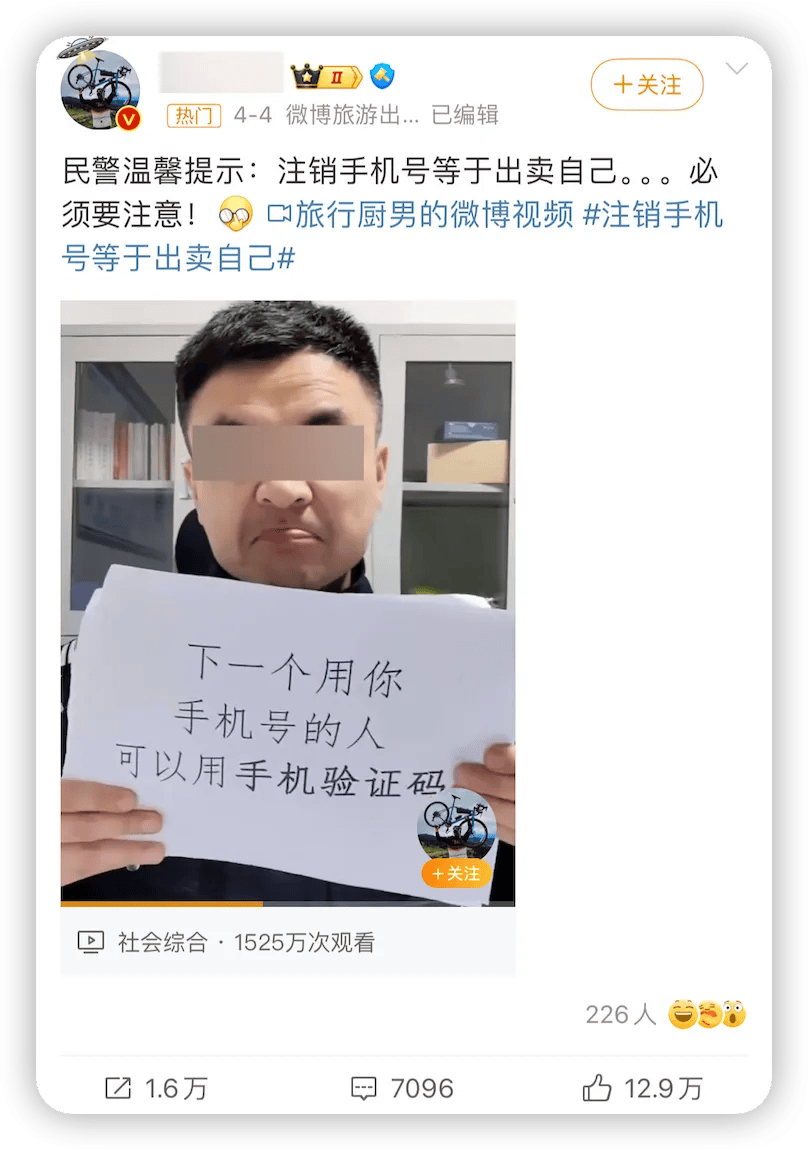Open 旅行厨男的微博视频 video link

pyautogui.click(x=434, y=215)
